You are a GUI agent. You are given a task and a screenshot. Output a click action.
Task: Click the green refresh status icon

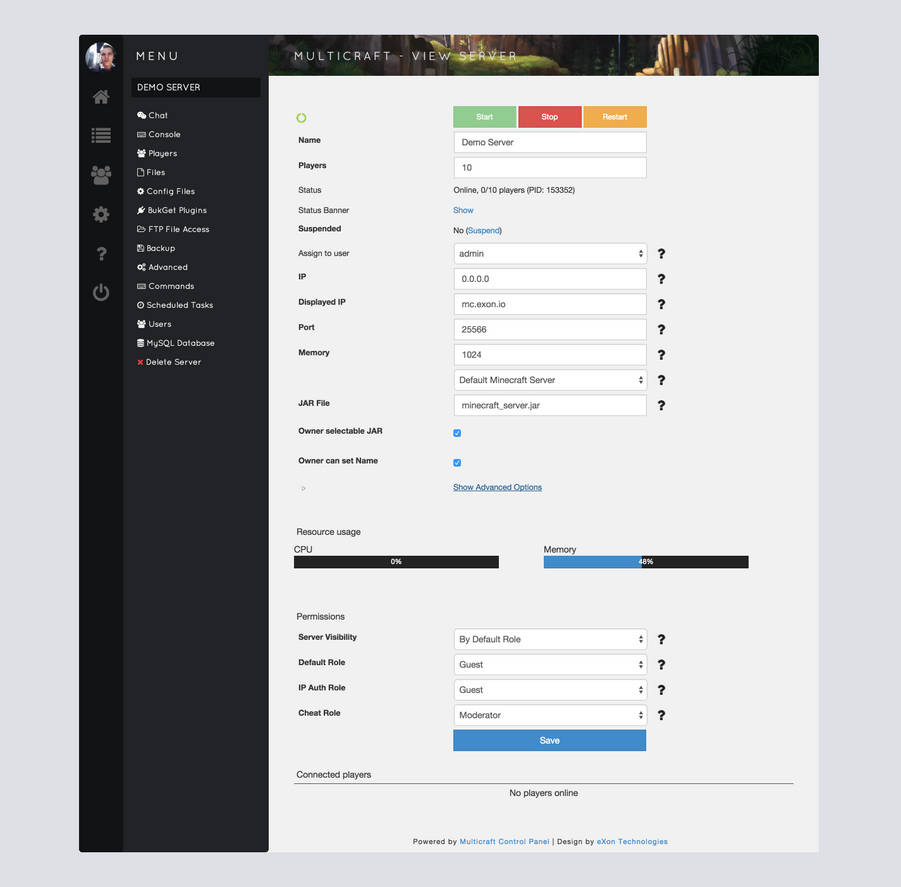301,118
